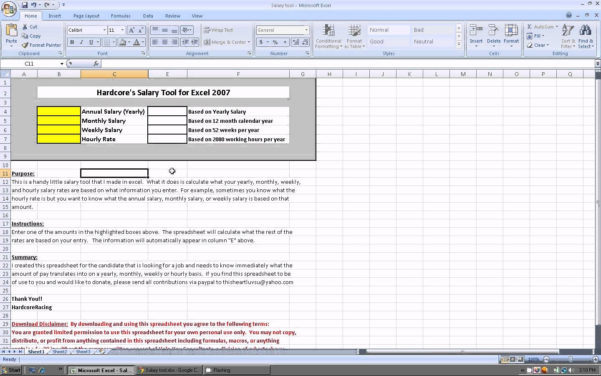The width and height of the screenshot is (601, 376).
Task: Open the font color dropdown arrow
Action: (x=143, y=42)
